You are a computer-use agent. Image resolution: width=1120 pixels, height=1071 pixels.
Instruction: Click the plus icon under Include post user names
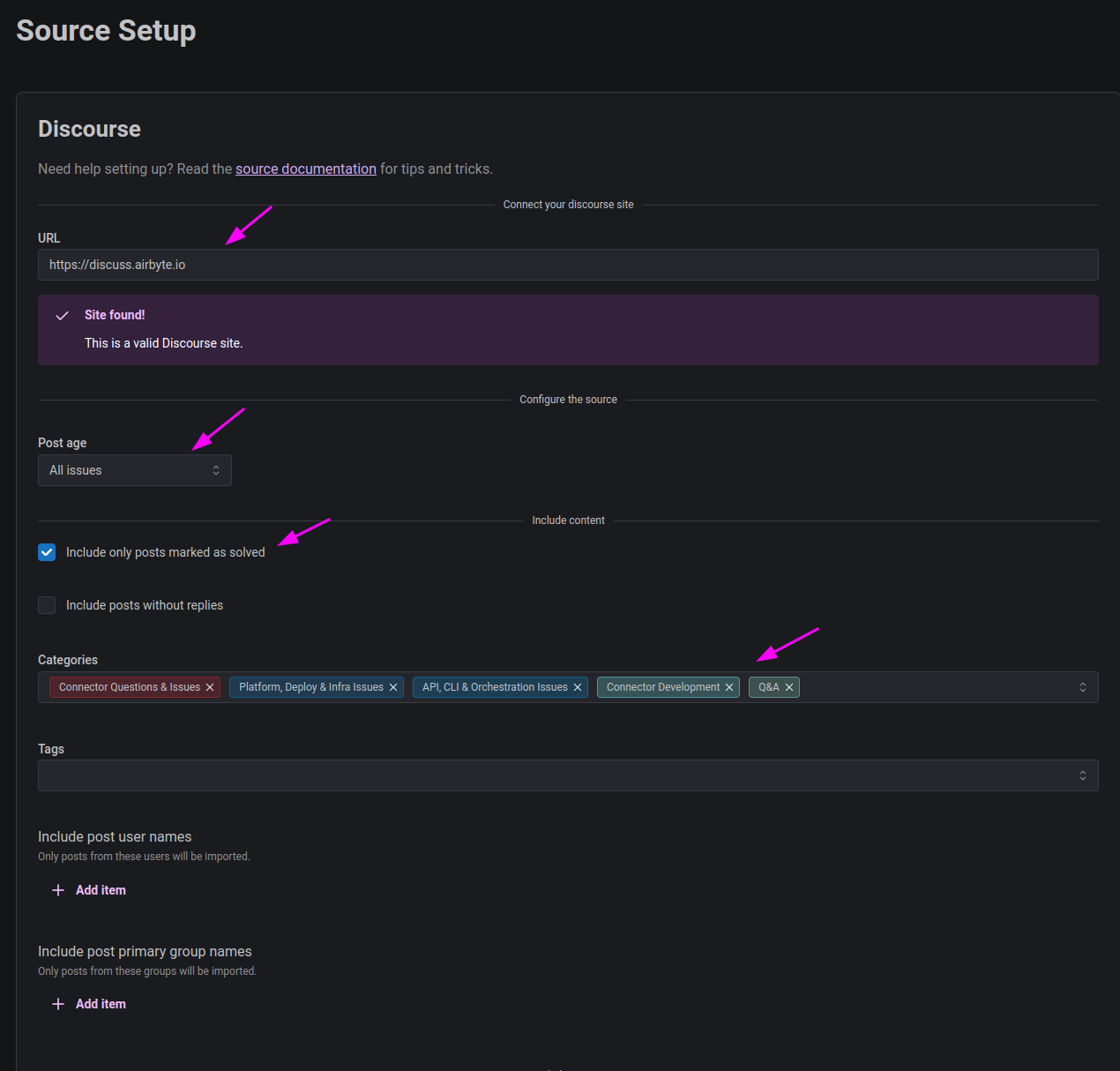[x=58, y=890]
